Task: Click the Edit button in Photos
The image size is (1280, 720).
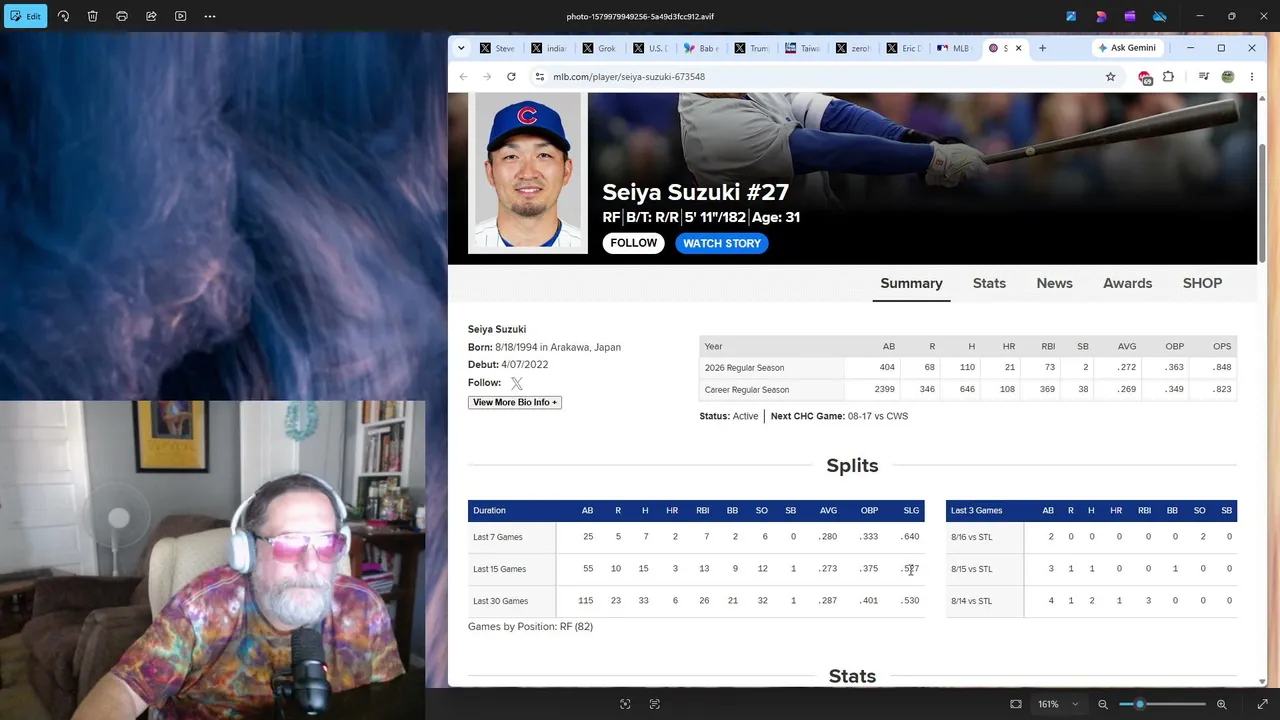Action: 24,16
